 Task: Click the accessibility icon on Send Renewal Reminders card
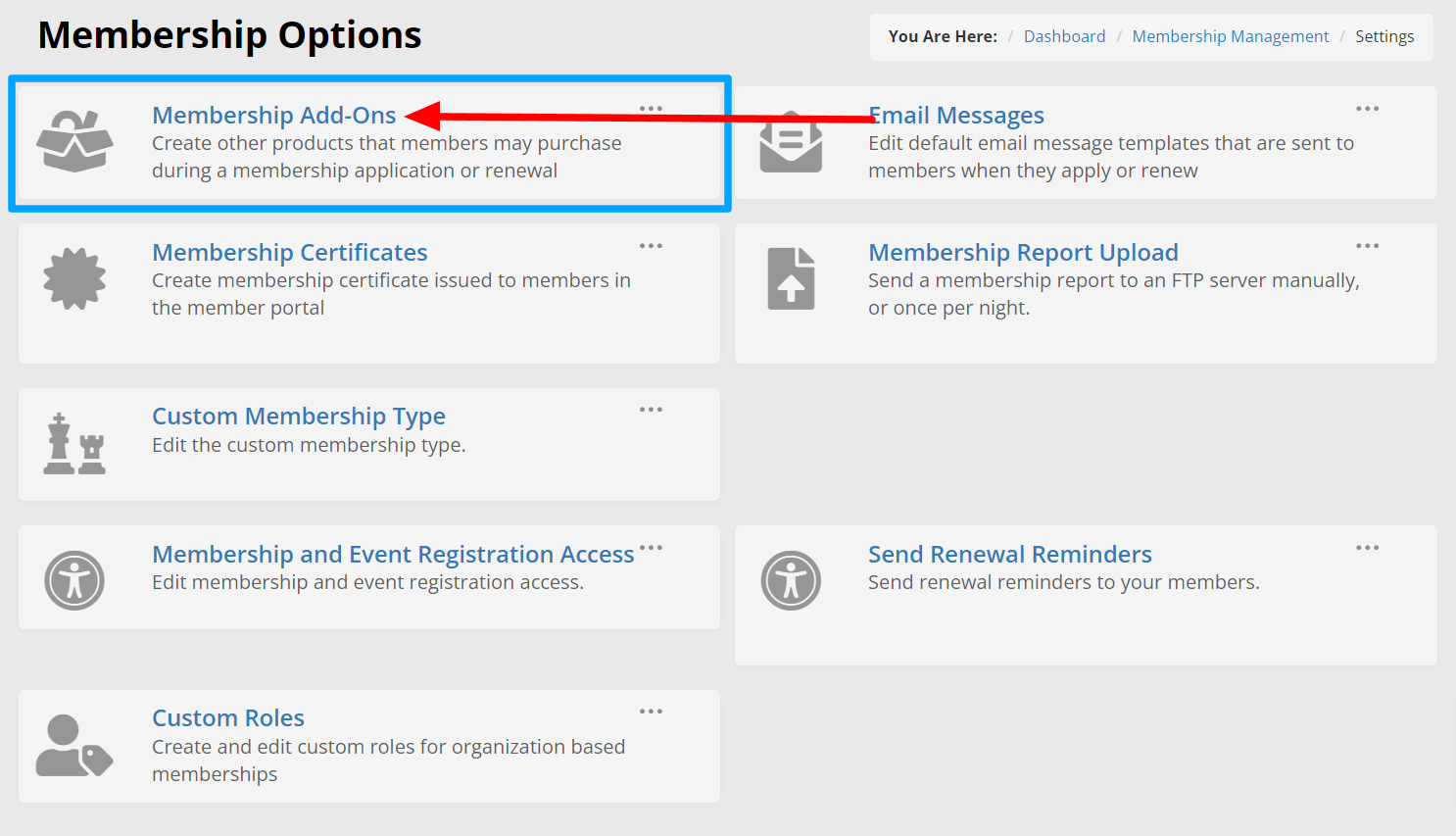click(x=792, y=580)
